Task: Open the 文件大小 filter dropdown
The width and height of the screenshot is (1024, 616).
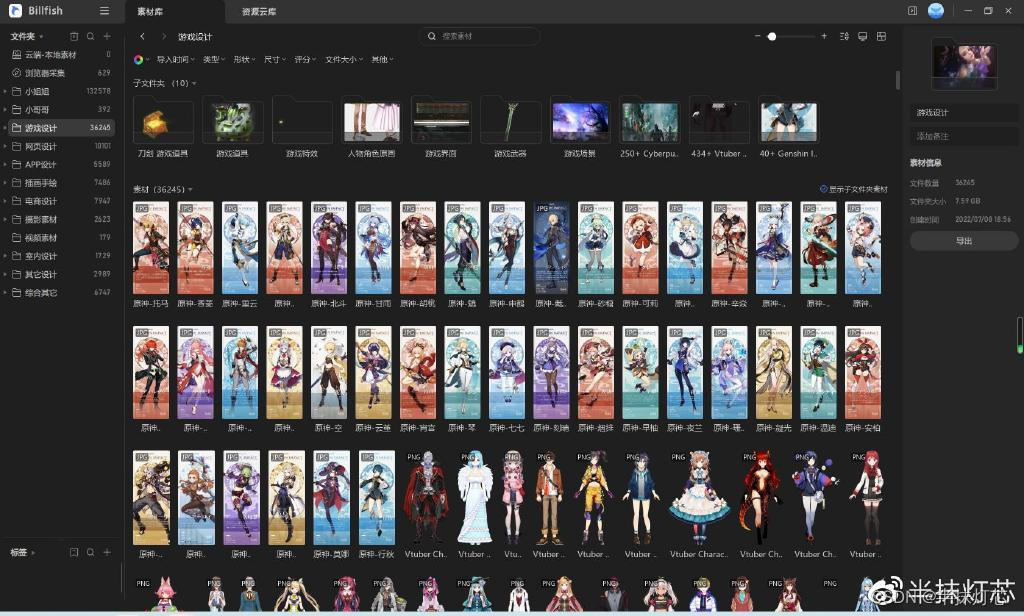Action: [344, 59]
